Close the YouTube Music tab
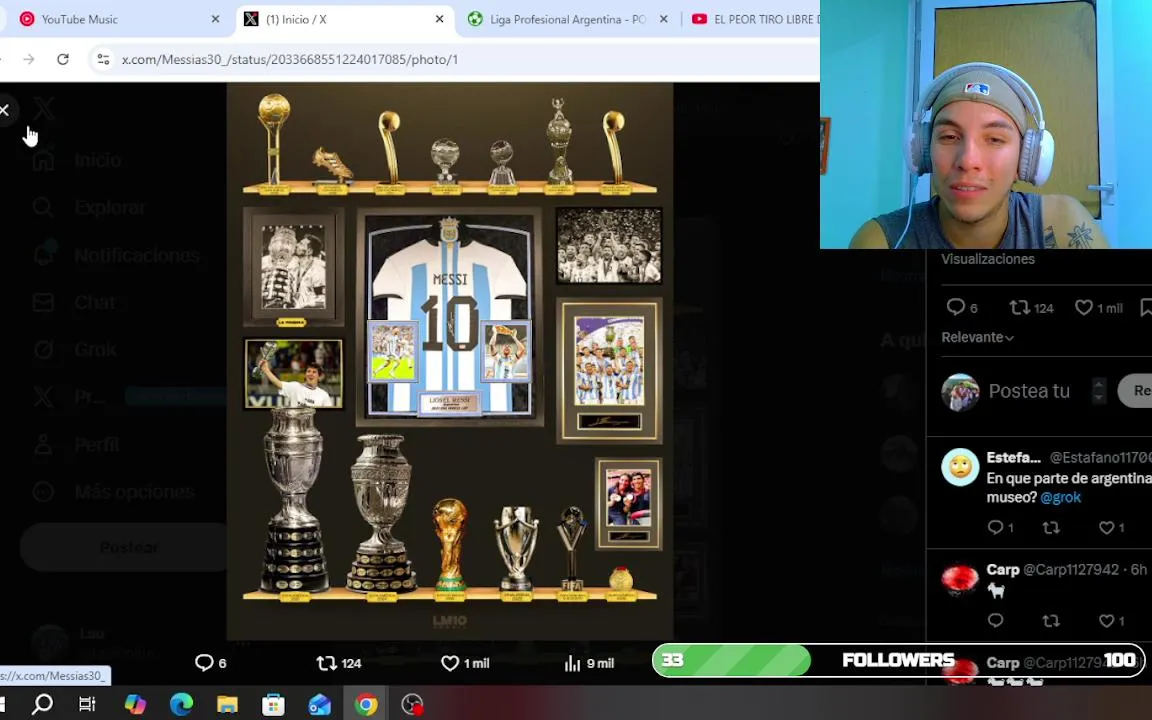The width and height of the screenshot is (1152, 720). point(215,19)
